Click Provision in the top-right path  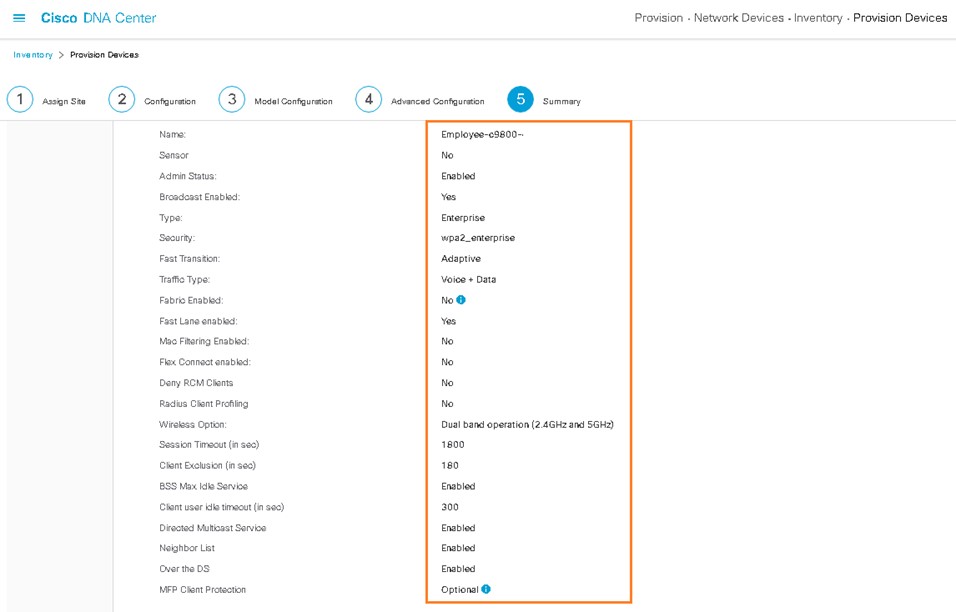coord(658,18)
